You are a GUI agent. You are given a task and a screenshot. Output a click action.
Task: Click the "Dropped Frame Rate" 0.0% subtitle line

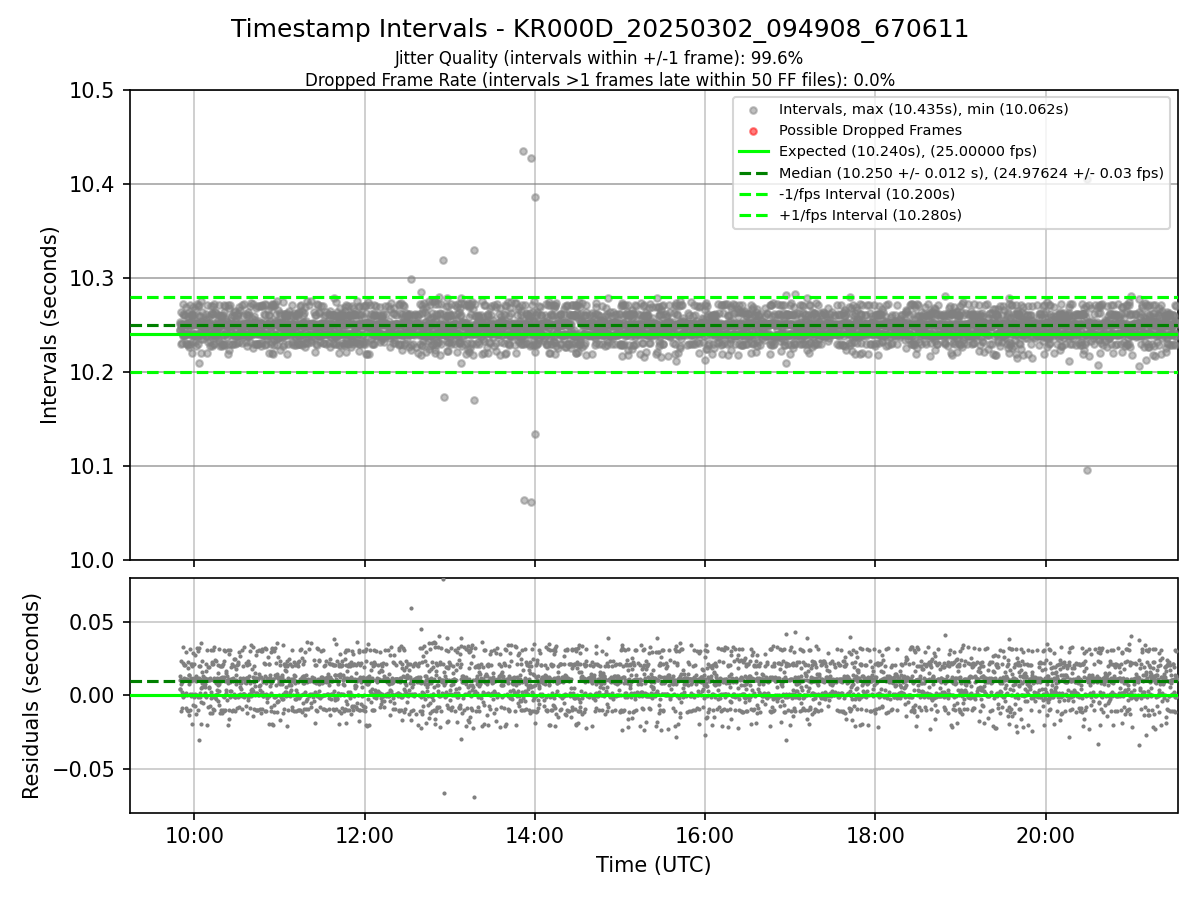(600, 79)
